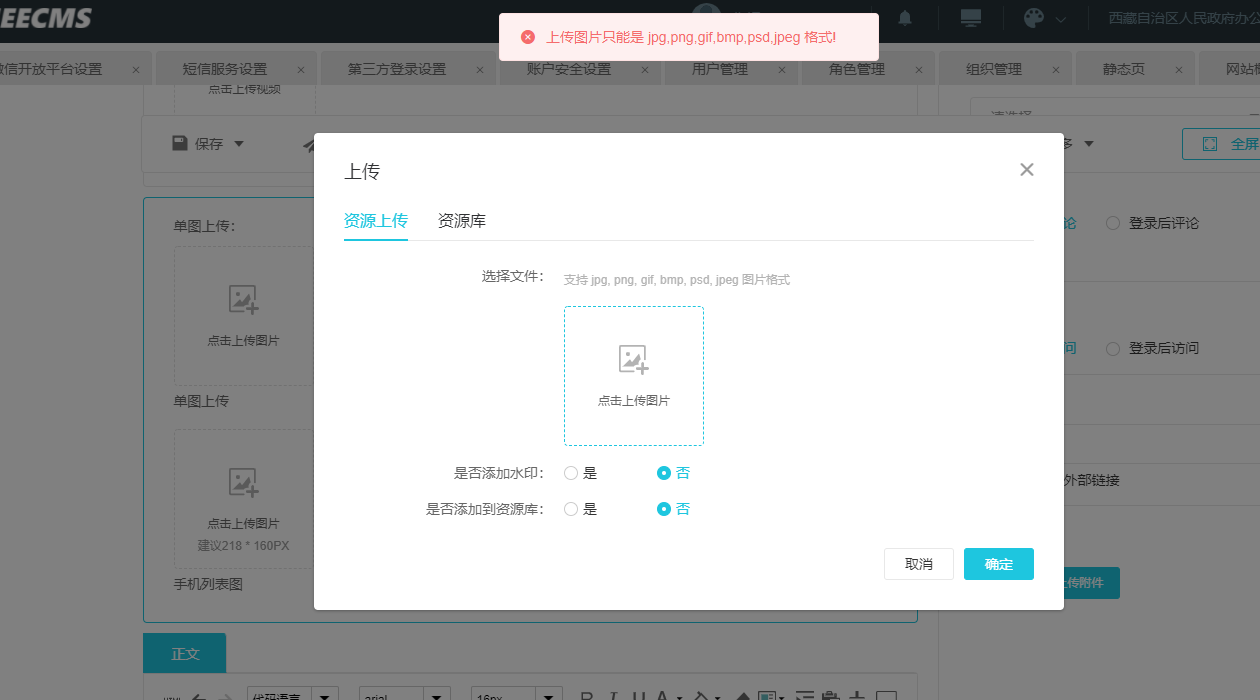Screen dimensions: 1260x700
Task: Click the notification bell icon
Action: [905, 18]
